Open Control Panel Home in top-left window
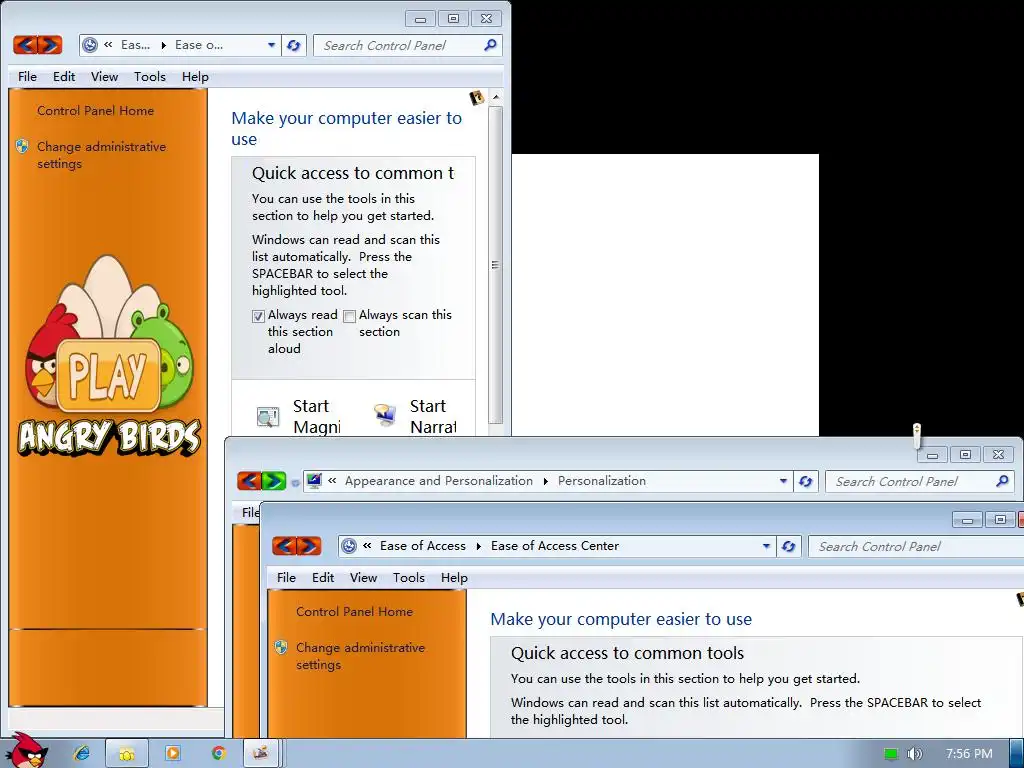 click(95, 110)
